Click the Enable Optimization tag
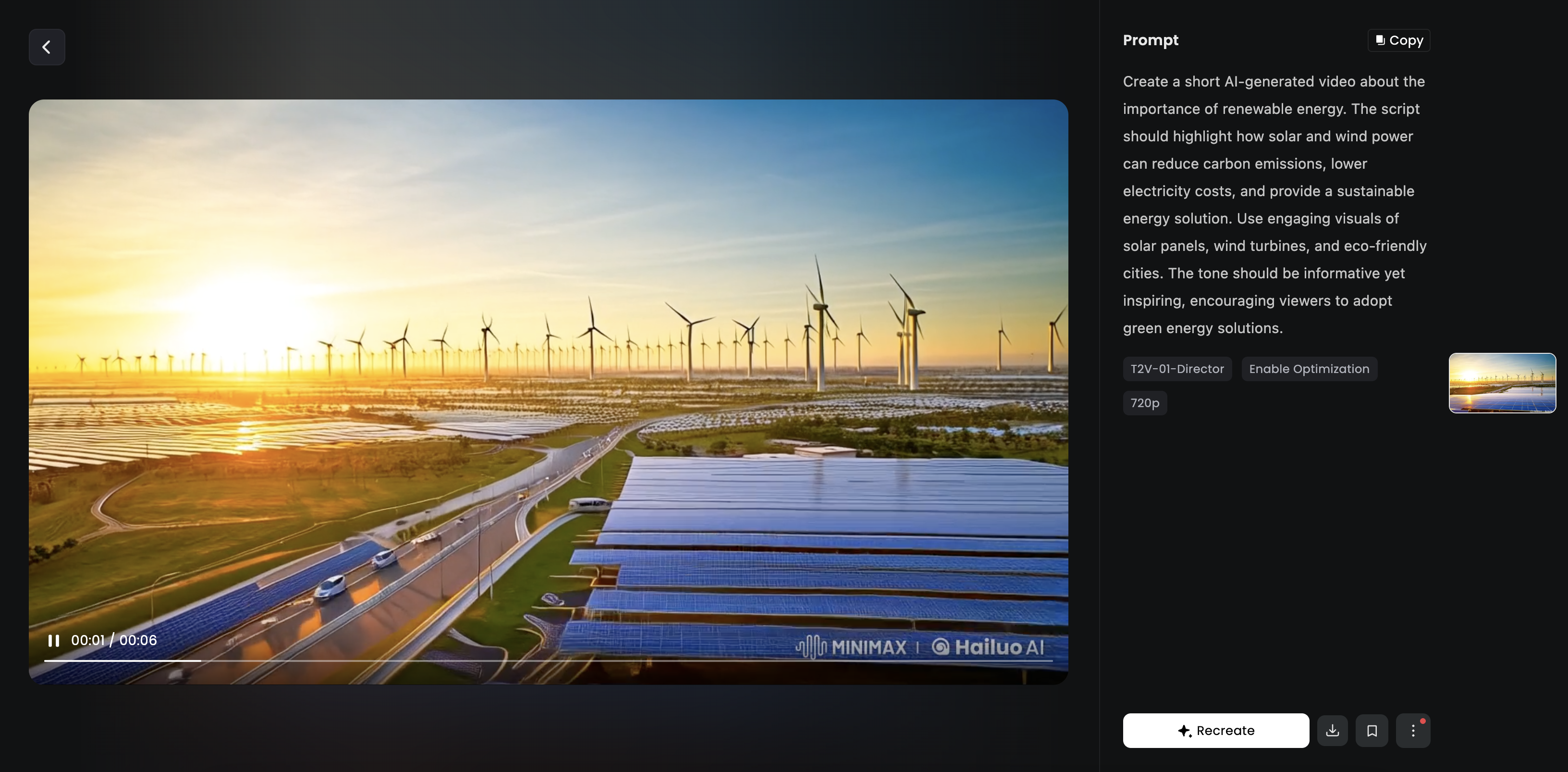 click(1309, 369)
